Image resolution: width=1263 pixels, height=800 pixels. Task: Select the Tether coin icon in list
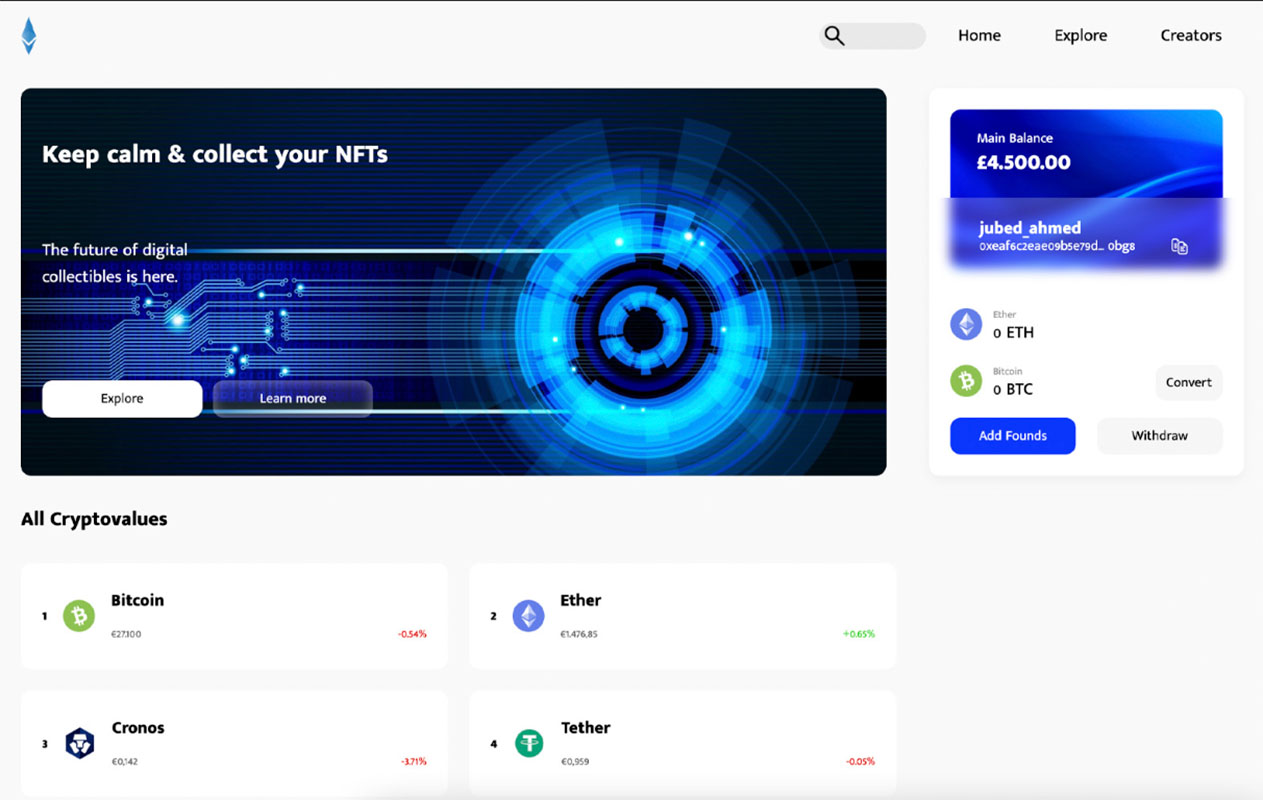(x=529, y=743)
